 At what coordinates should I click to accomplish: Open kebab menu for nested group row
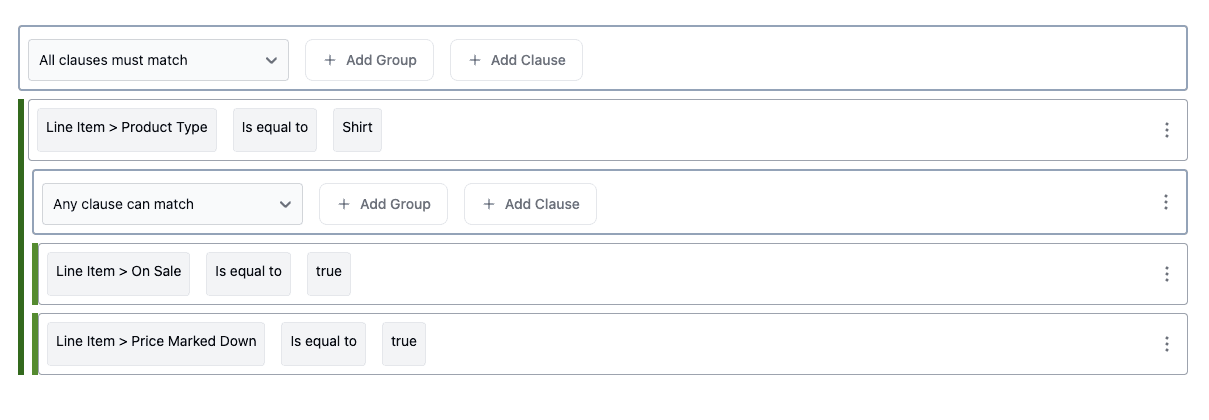pyautogui.click(x=1166, y=202)
